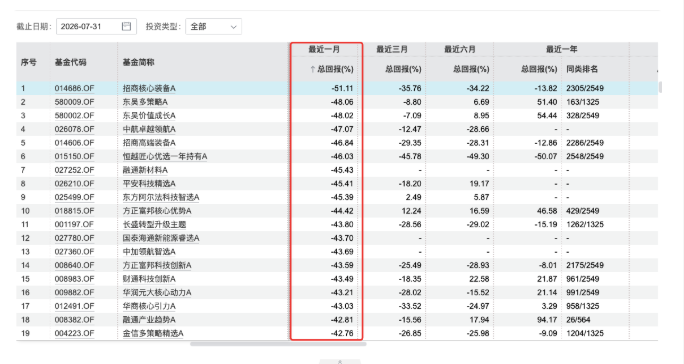Open fund code 580002.OF
Screen dimensions: 684x364
pos(74,116)
